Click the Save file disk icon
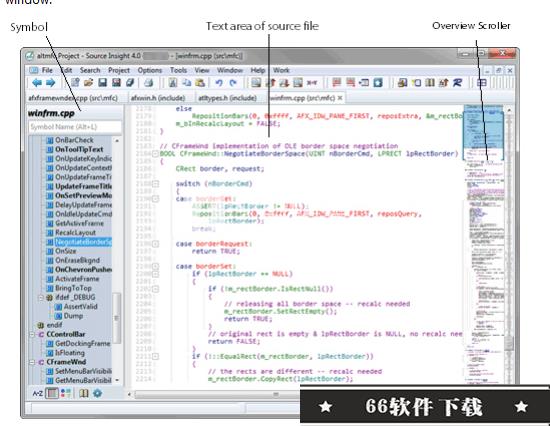Viewport: 550px width, 426px height. point(102,83)
